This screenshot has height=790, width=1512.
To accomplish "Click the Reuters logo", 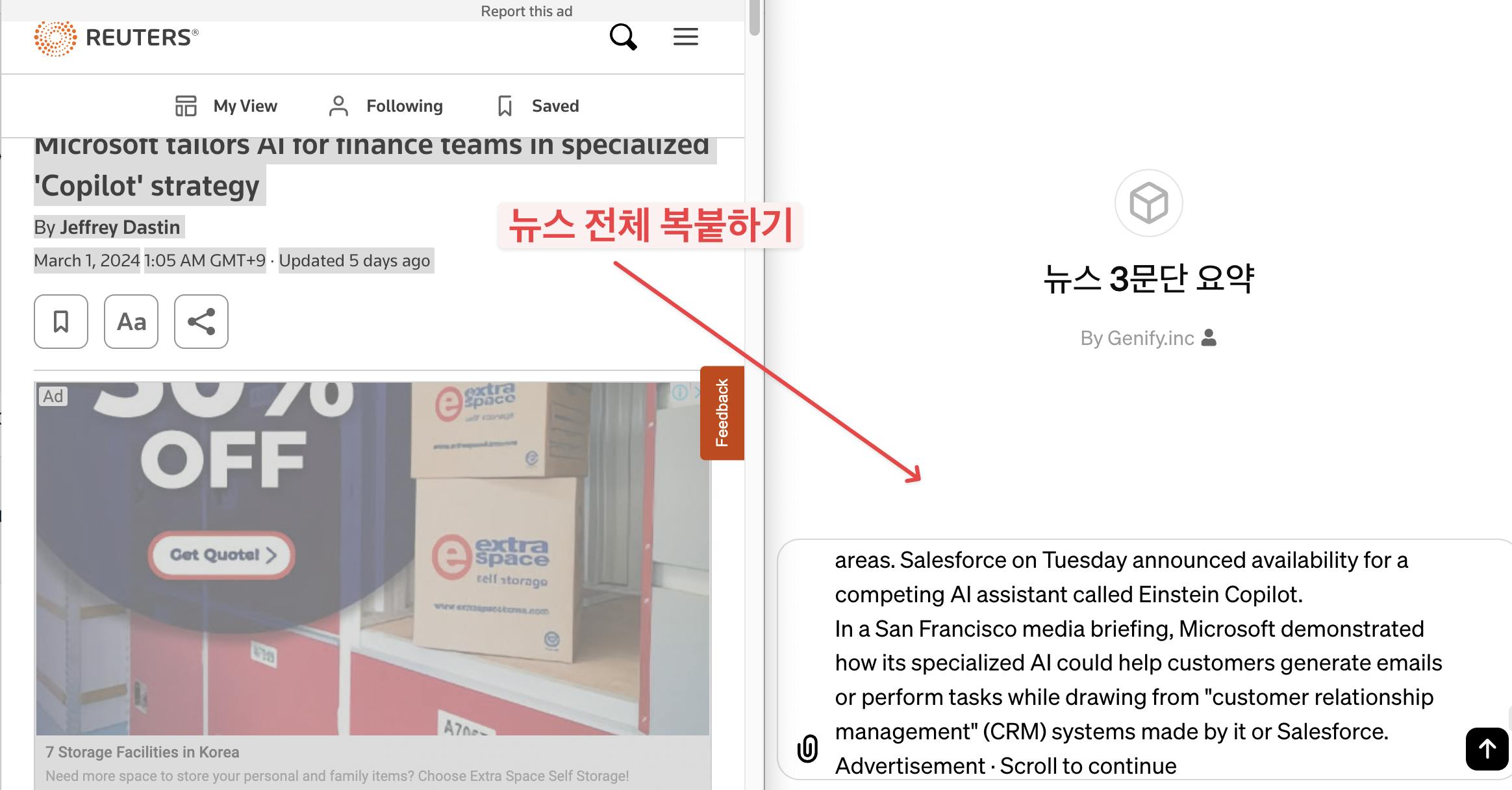I will 117,38.
